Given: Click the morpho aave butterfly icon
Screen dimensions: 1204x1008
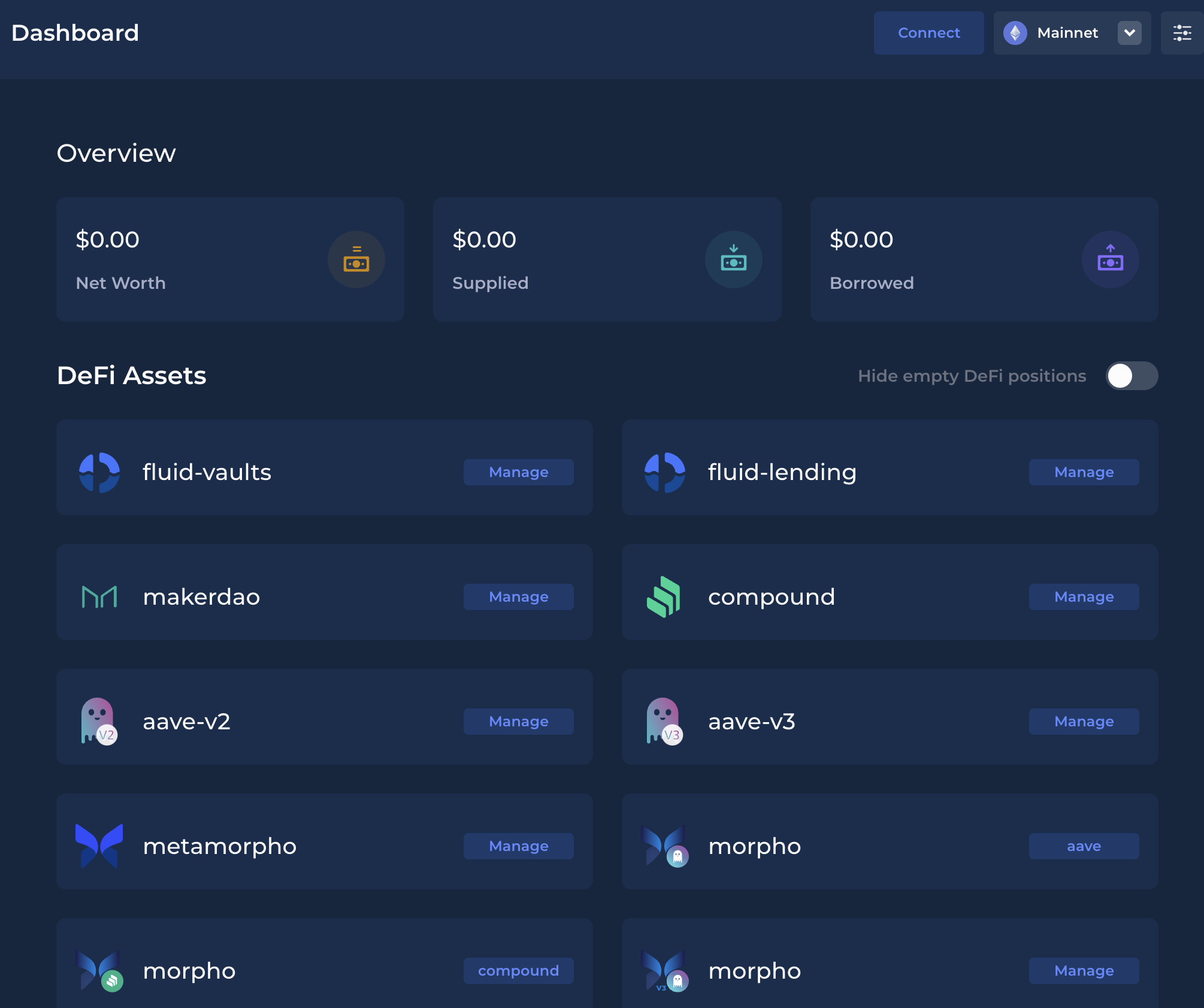Looking at the screenshot, I should (x=665, y=846).
